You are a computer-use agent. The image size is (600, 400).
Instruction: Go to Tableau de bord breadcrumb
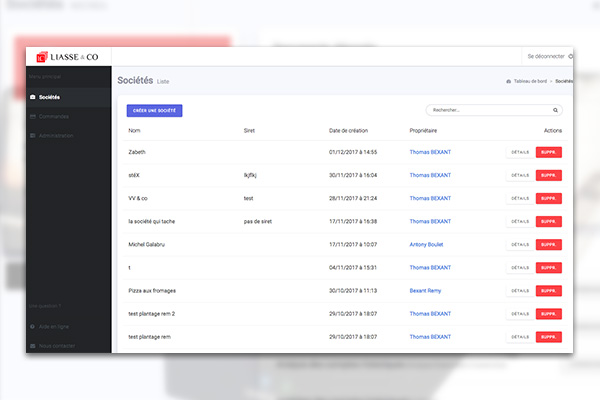point(530,81)
